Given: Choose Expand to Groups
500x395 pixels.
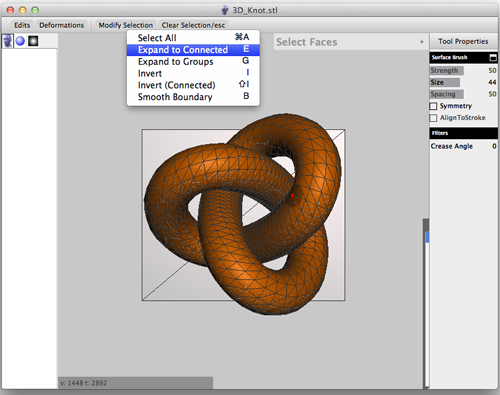Looking at the screenshot, I should click(193, 62).
